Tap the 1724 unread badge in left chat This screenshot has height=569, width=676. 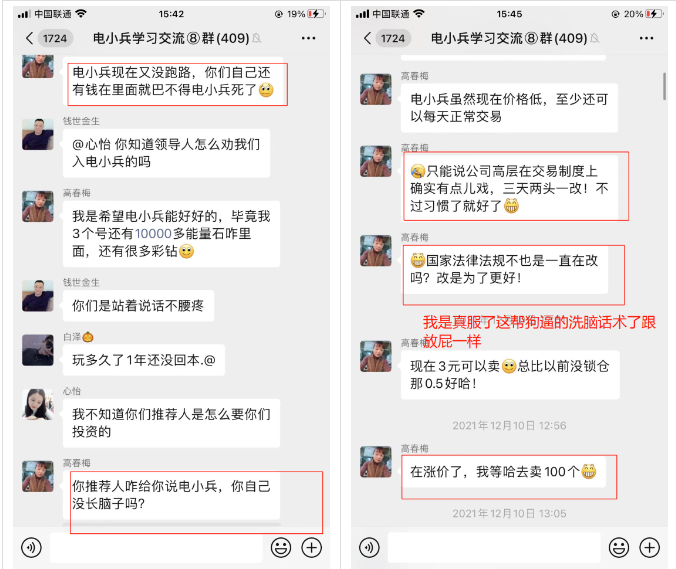point(55,38)
